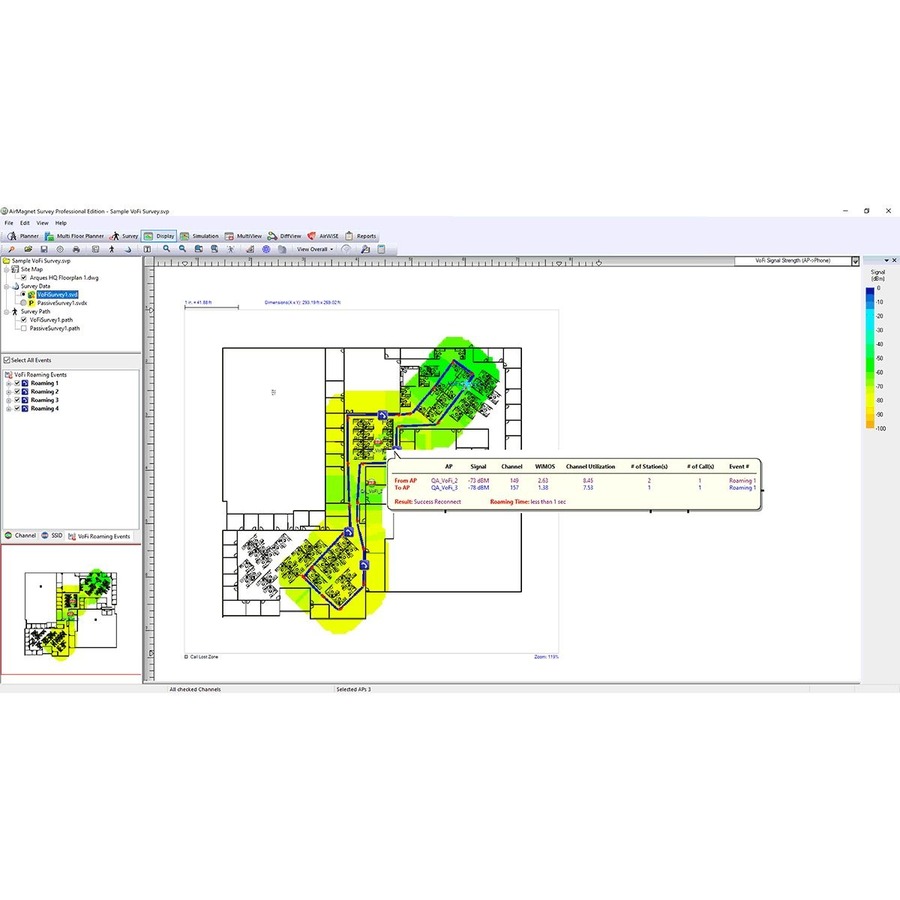
Task: Open the View Overall dropdown
Action: pyautogui.click(x=315, y=249)
